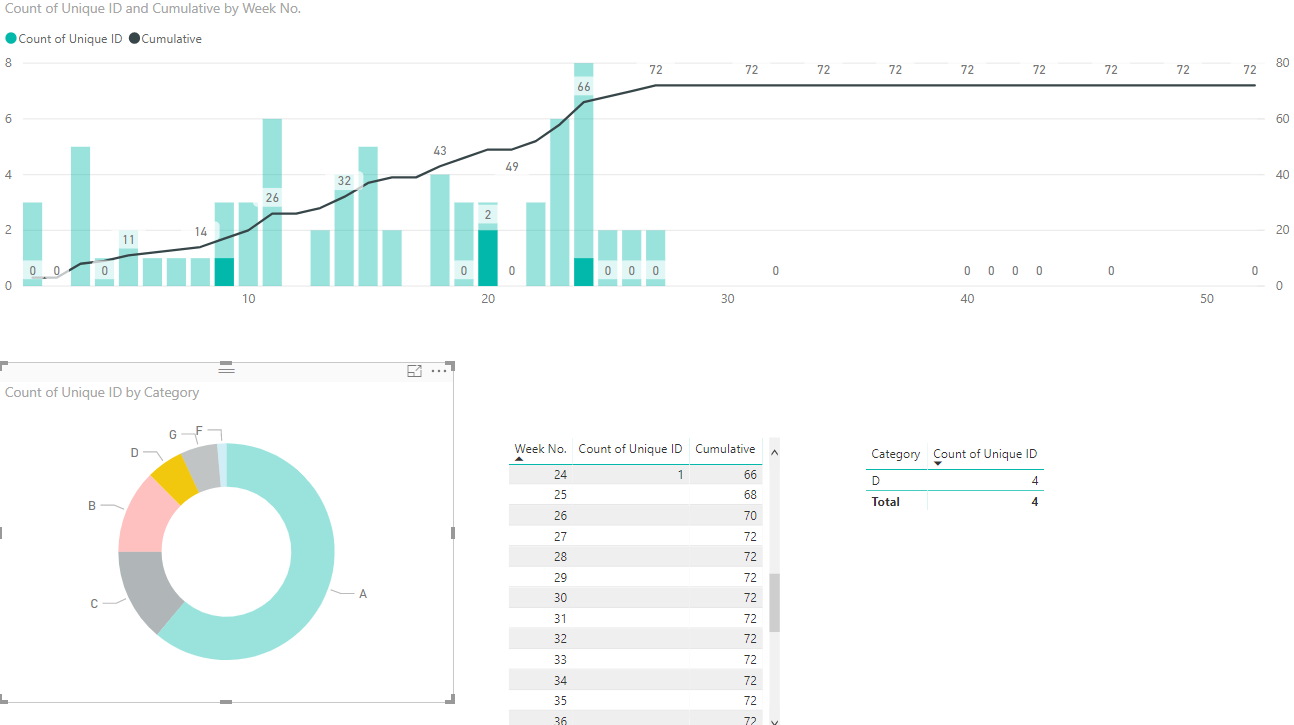The image size is (1294, 725).
Task: Click the combo chart title text
Action: click(153, 8)
